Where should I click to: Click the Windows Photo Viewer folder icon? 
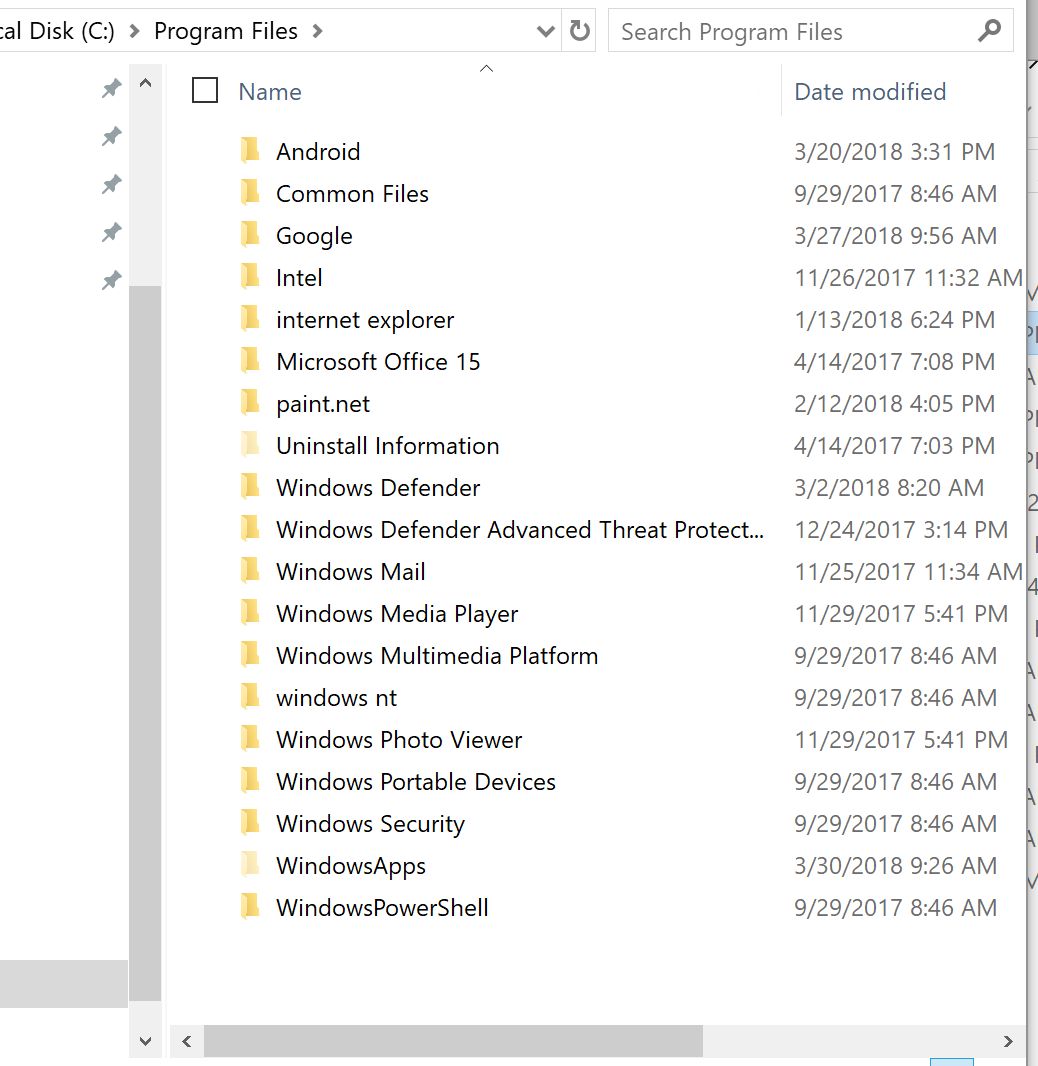click(250, 738)
